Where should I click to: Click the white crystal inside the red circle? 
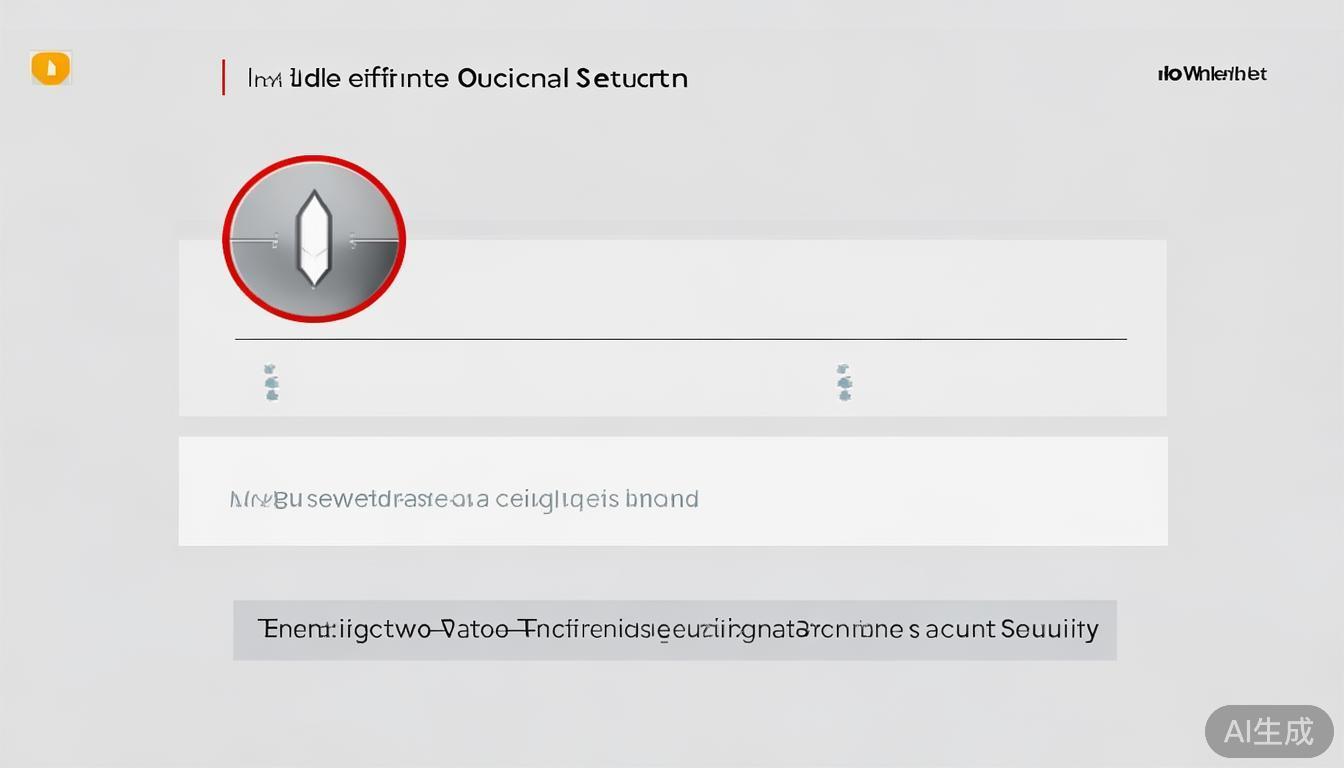point(313,238)
